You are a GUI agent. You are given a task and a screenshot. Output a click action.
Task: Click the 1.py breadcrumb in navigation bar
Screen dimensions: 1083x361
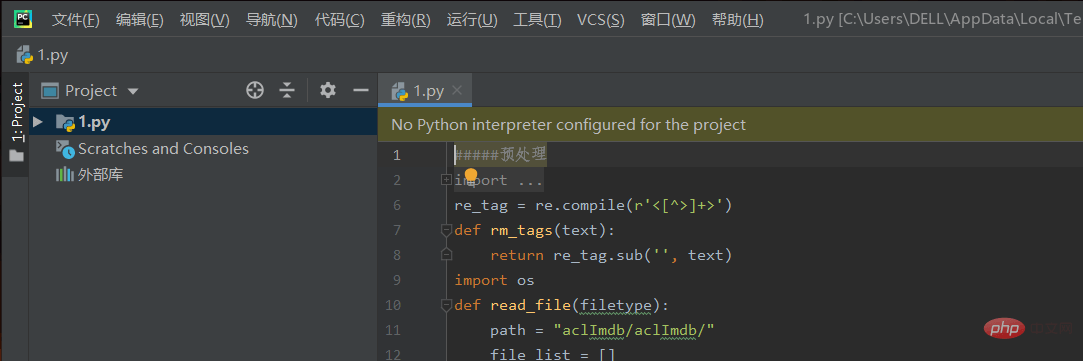click(42, 55)
